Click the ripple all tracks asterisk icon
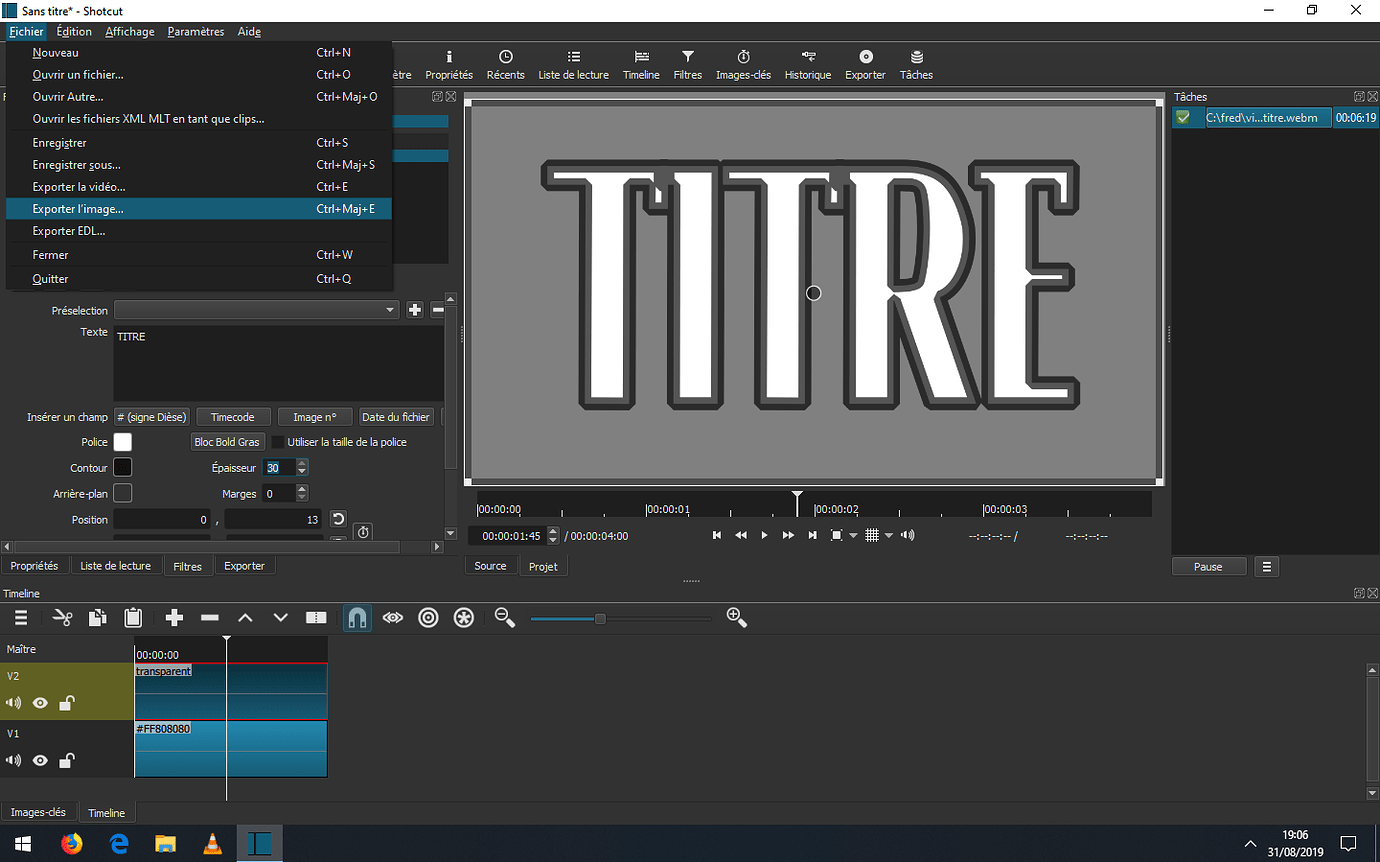Image resolution: width=1380 pixels, height=862 pixels. [463, 618]
